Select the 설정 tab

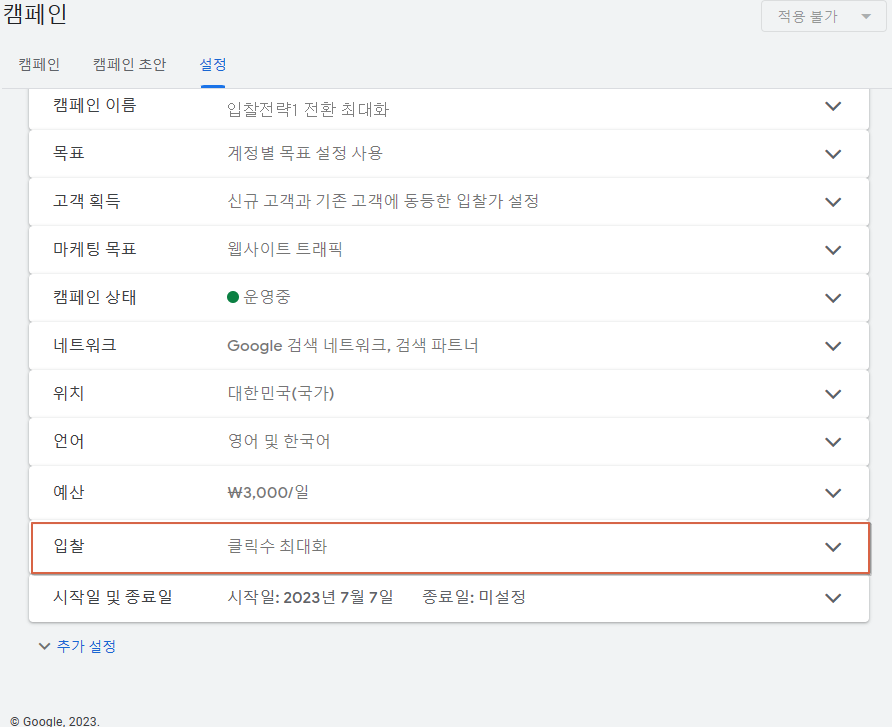point(213,64)
